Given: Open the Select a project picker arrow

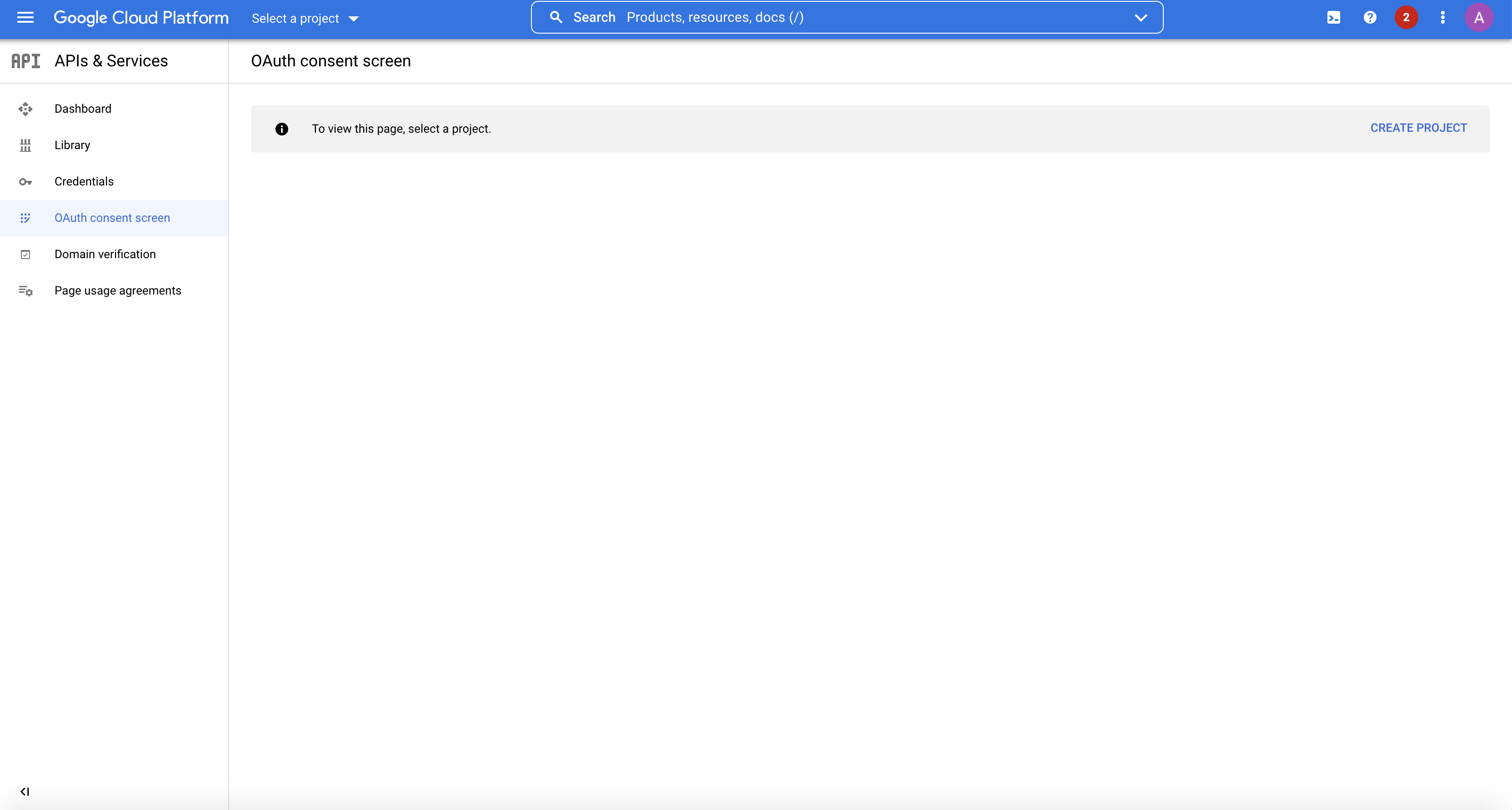Looking at the screenshot, I should (x=353, y=18).
